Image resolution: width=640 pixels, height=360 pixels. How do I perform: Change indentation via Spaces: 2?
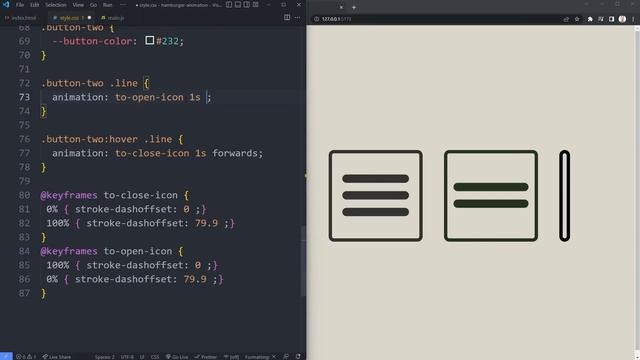(x=104, y=357)
